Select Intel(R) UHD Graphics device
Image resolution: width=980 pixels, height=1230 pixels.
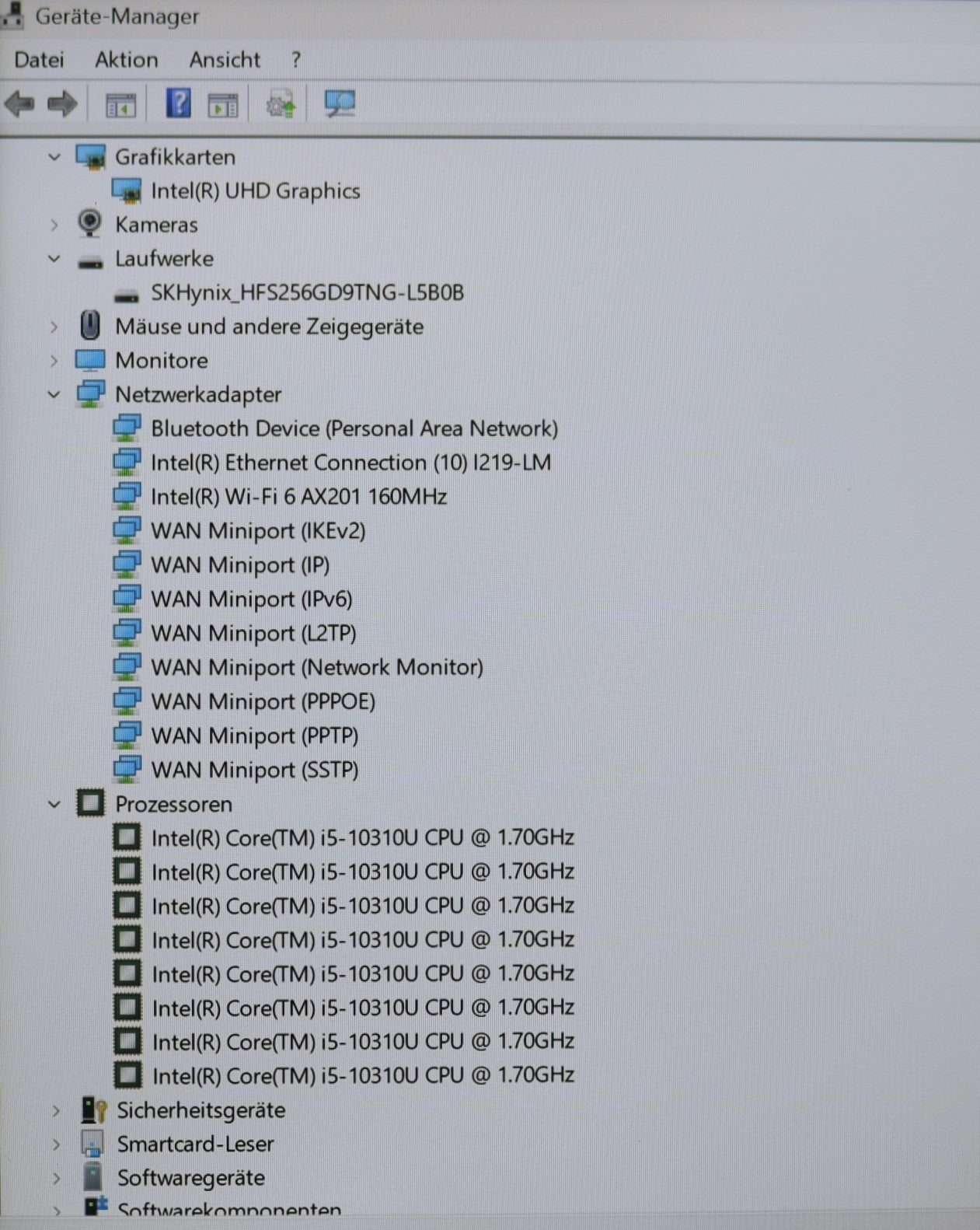(255, 191)
